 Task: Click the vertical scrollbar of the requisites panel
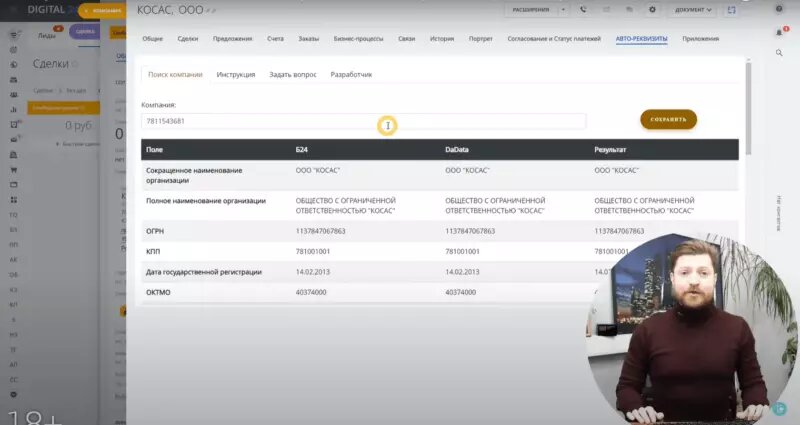coord(748,107)
